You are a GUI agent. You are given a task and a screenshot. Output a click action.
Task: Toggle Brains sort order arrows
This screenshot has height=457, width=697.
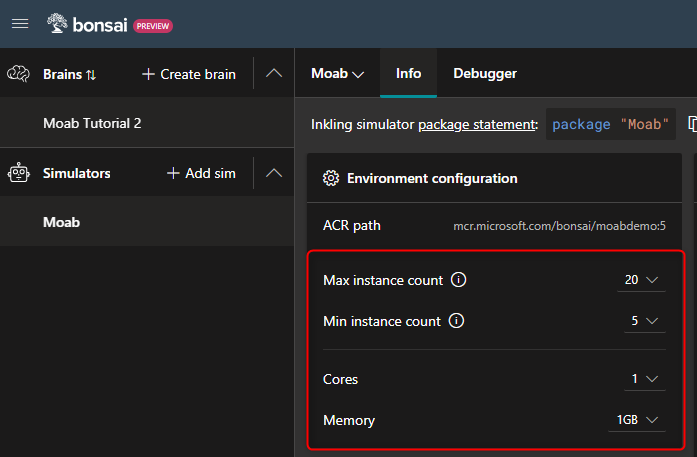click(x=91, y=75)
